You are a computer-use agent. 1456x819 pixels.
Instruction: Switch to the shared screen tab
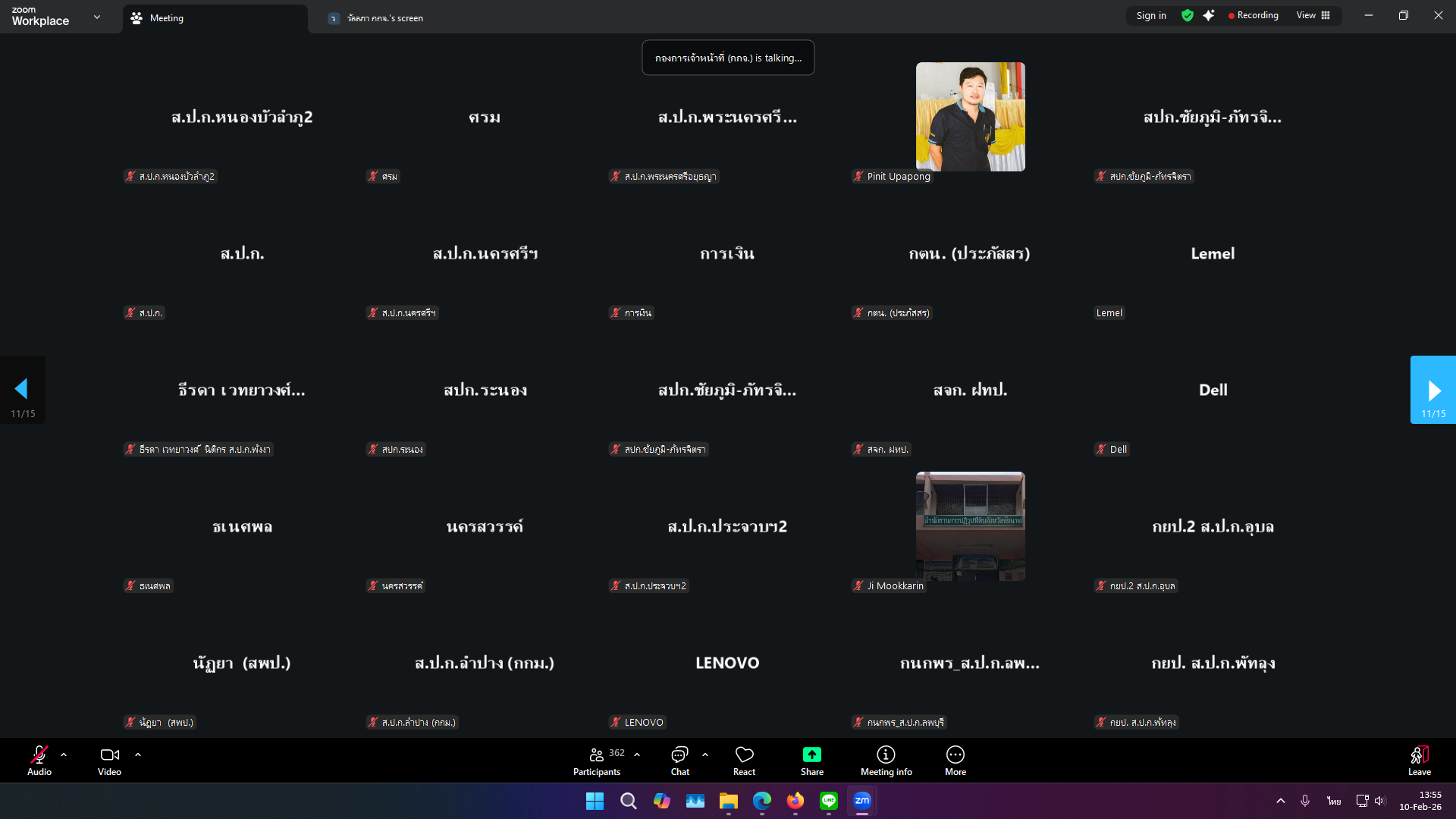[x=385, y=18]
